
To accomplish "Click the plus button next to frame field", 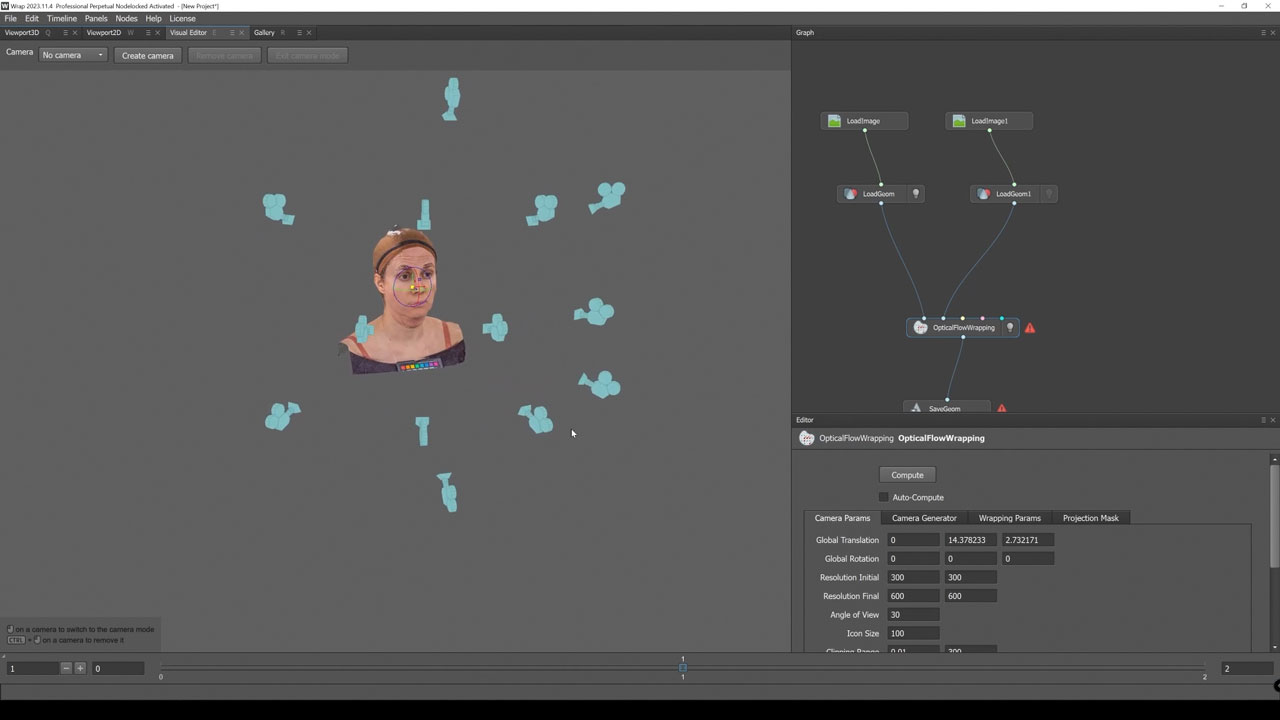I will coord(80,668).
